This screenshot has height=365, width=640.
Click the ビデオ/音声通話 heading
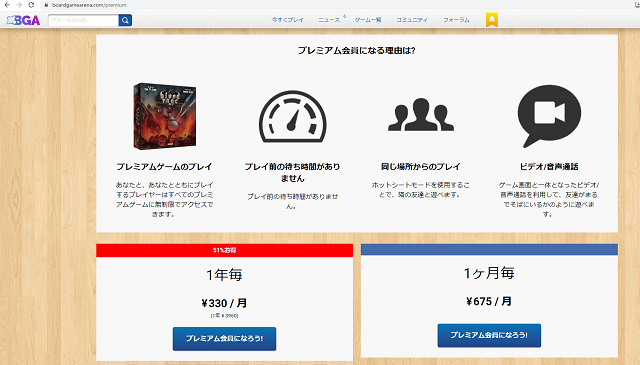point(549,167)
